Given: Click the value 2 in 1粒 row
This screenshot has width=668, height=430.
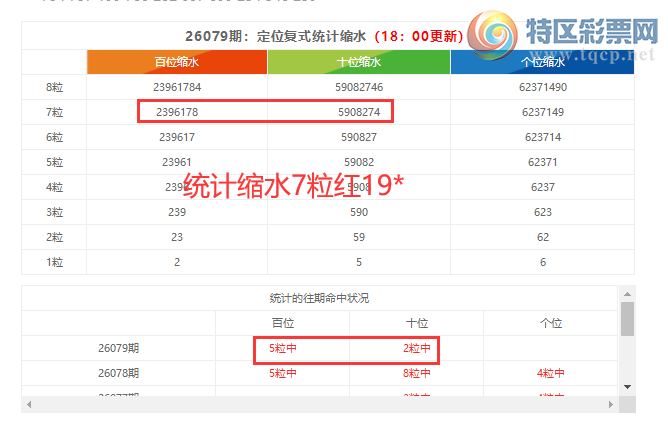Looking at the screenshot, I should pos(177,262).
